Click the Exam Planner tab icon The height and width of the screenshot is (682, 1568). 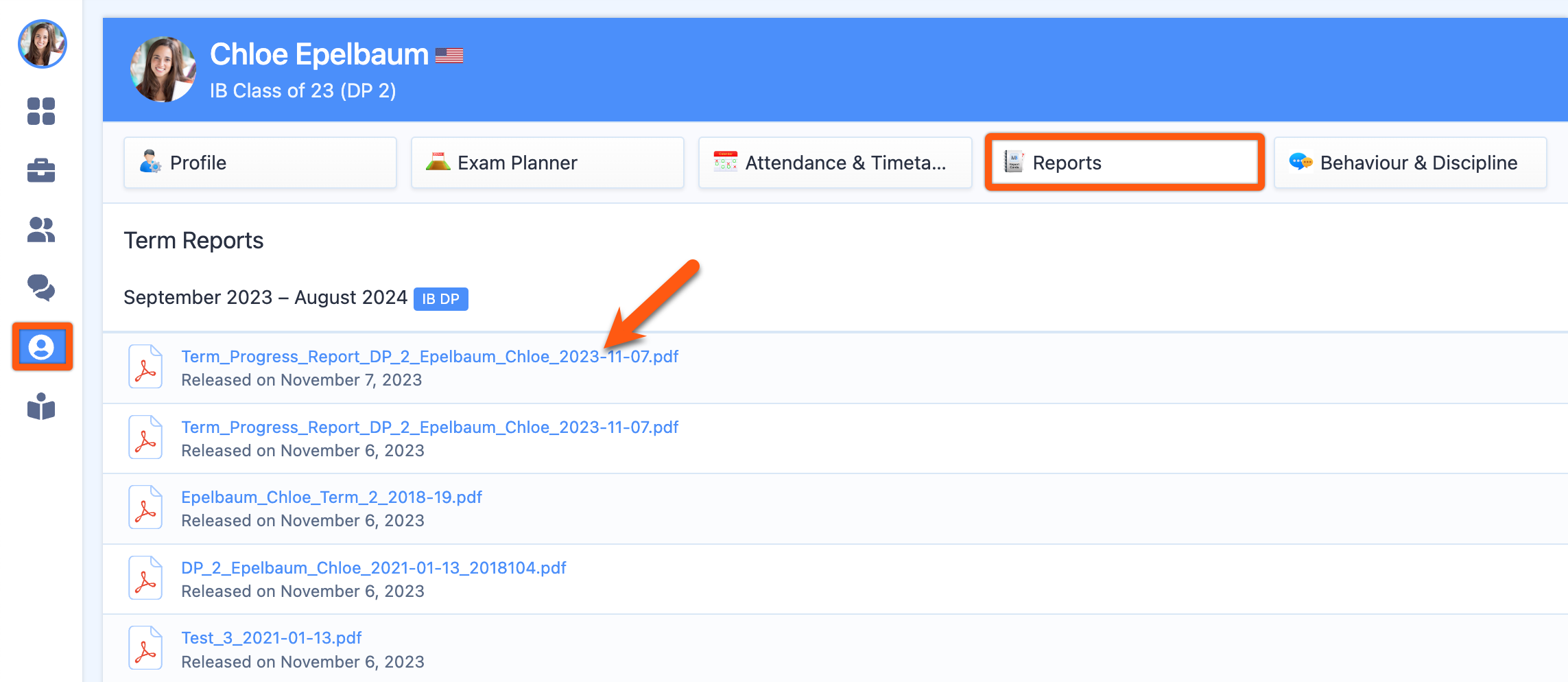pos(438,161)
